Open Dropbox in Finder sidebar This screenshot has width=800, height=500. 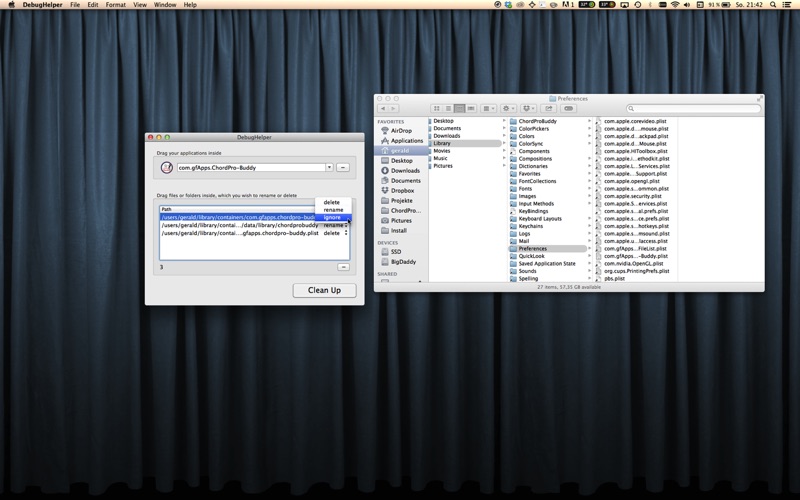point(398,190)
